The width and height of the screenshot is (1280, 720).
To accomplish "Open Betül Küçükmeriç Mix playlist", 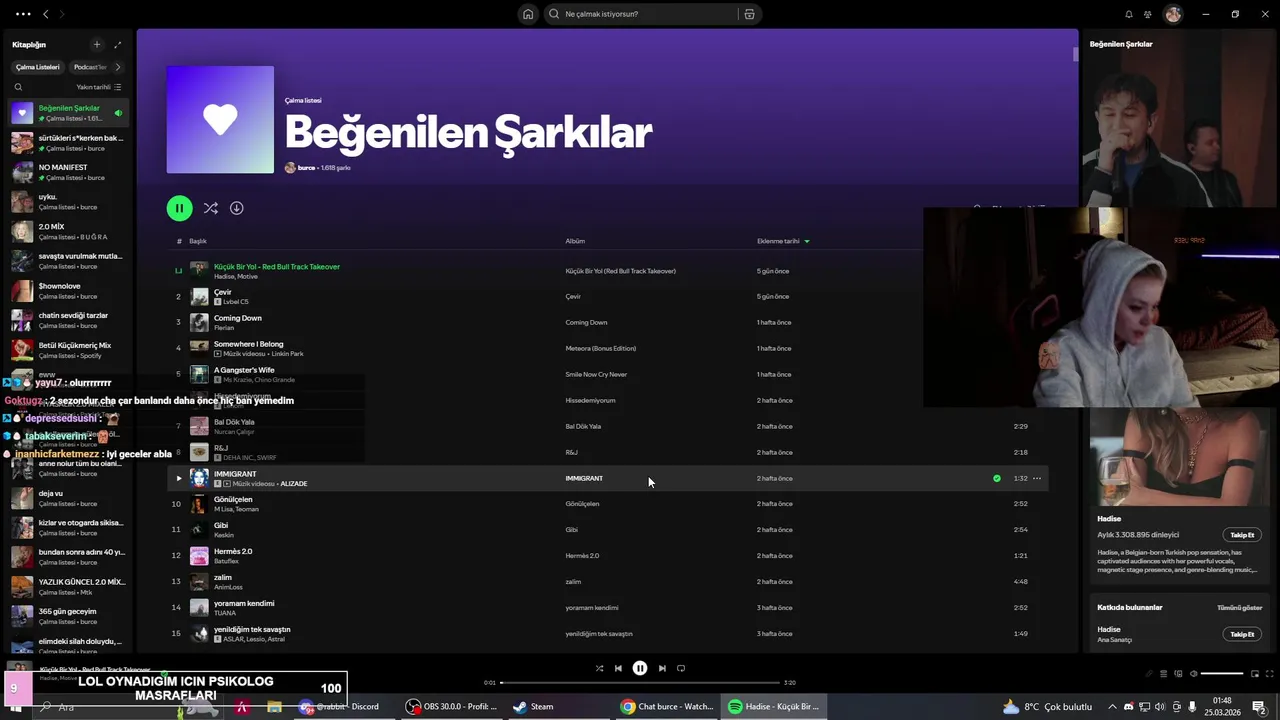I will (67, 350).
